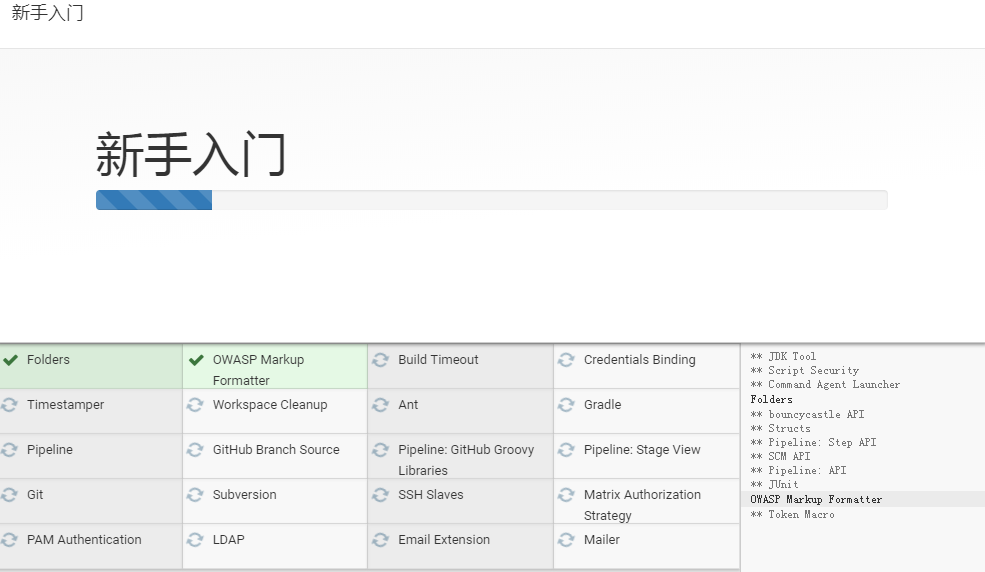Select the Folders plugin label

click(x=48, y=360)
